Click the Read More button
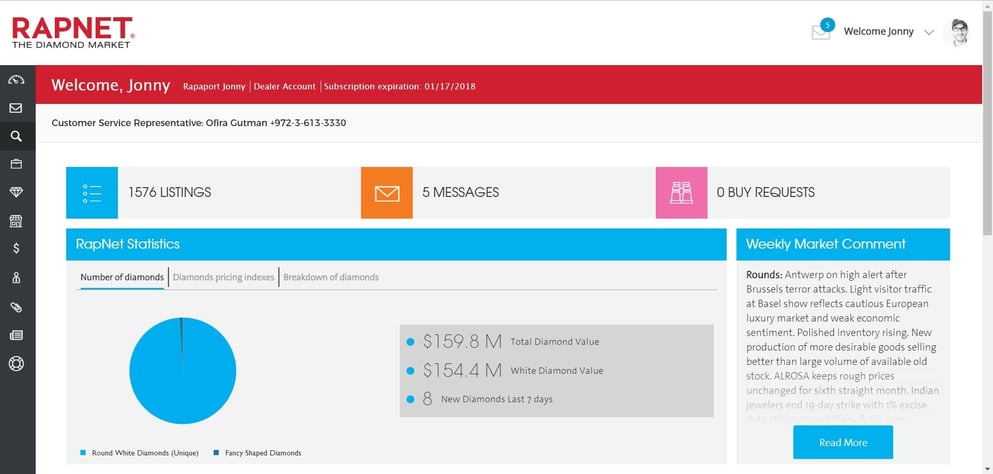Image resolution: width=993 pixels, height=474 pixels. tap(842, 442)
